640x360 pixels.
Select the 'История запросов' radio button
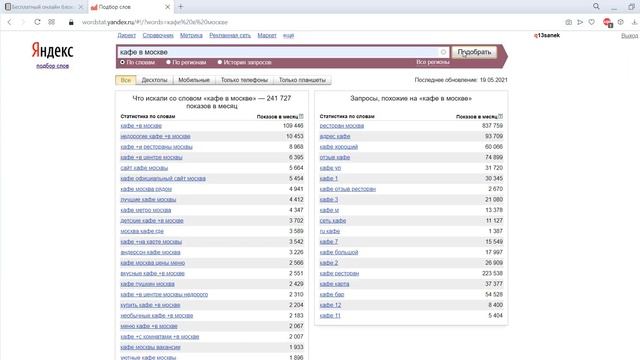click(220, 62)
